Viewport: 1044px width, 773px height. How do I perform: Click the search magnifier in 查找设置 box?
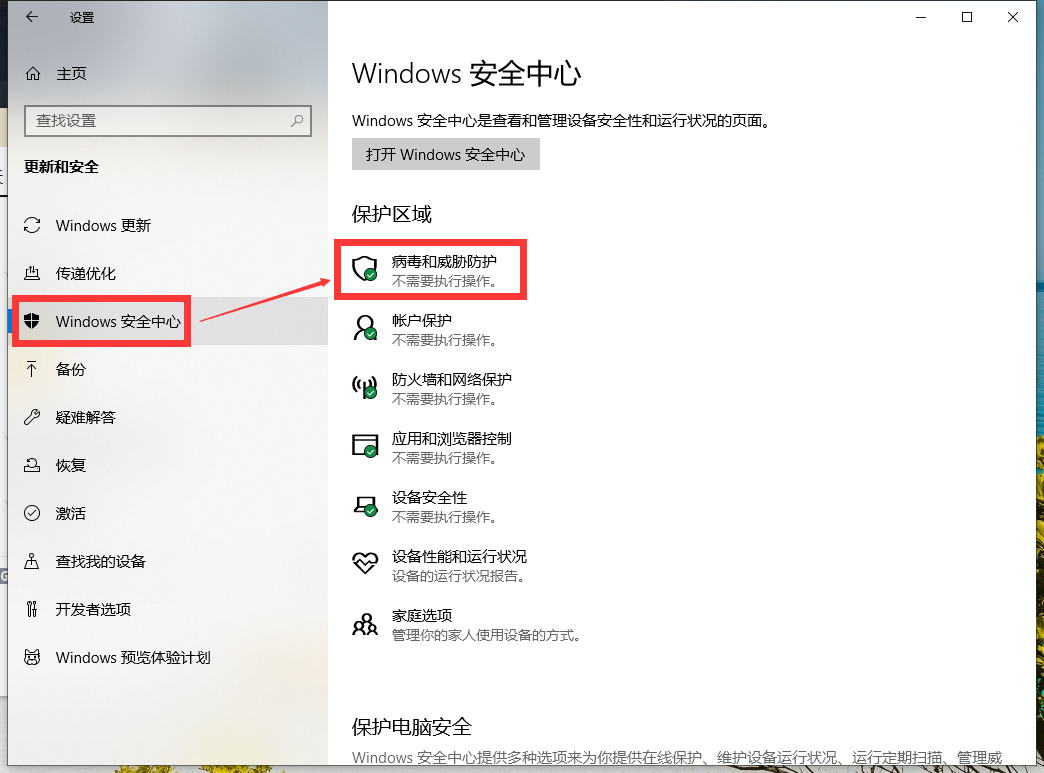297,121
